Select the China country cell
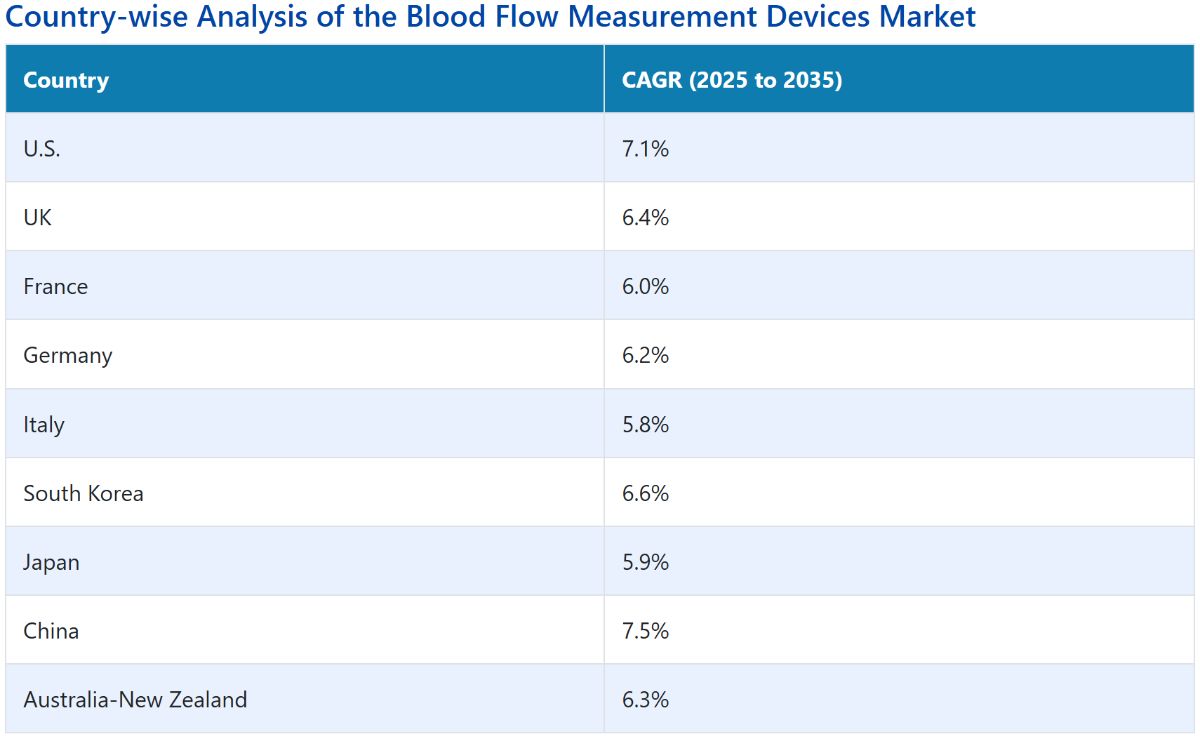The height and width of the screenshot is (739, 1200). click(x=305, y=631)
